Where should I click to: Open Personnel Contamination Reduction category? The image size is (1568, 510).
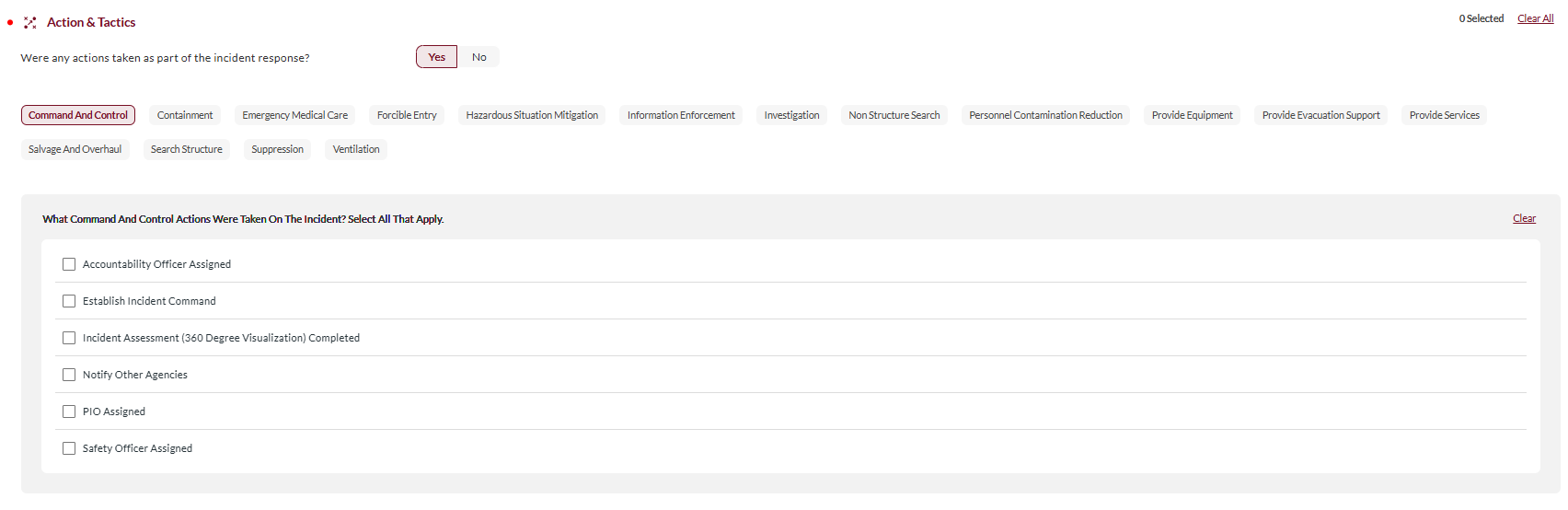[1045, 115]
